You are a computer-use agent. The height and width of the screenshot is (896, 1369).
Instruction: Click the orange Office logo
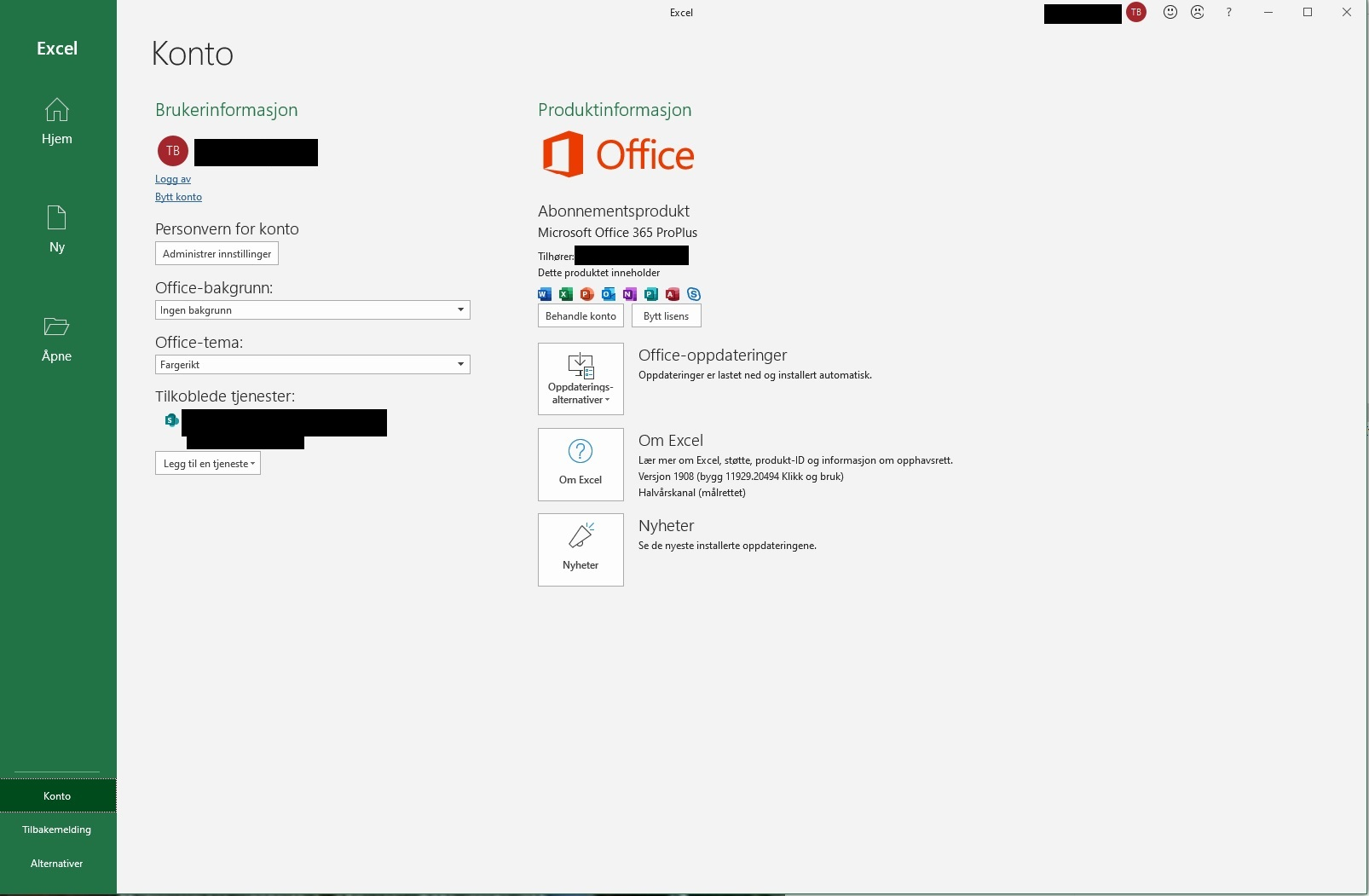pyautogui.click(x=618, y=154)
